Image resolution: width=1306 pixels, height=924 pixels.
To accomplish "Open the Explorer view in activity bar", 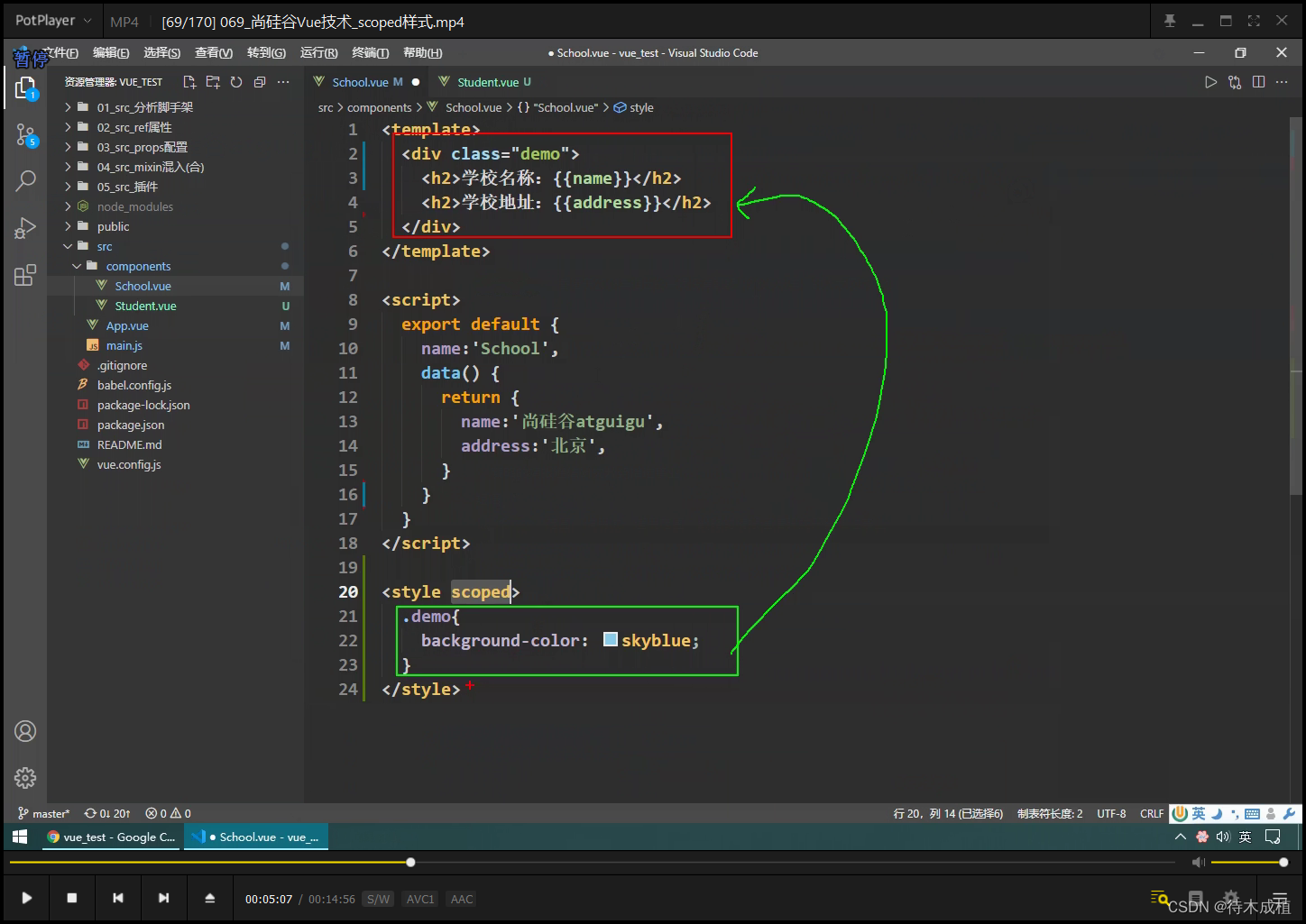I will point(25,87).
